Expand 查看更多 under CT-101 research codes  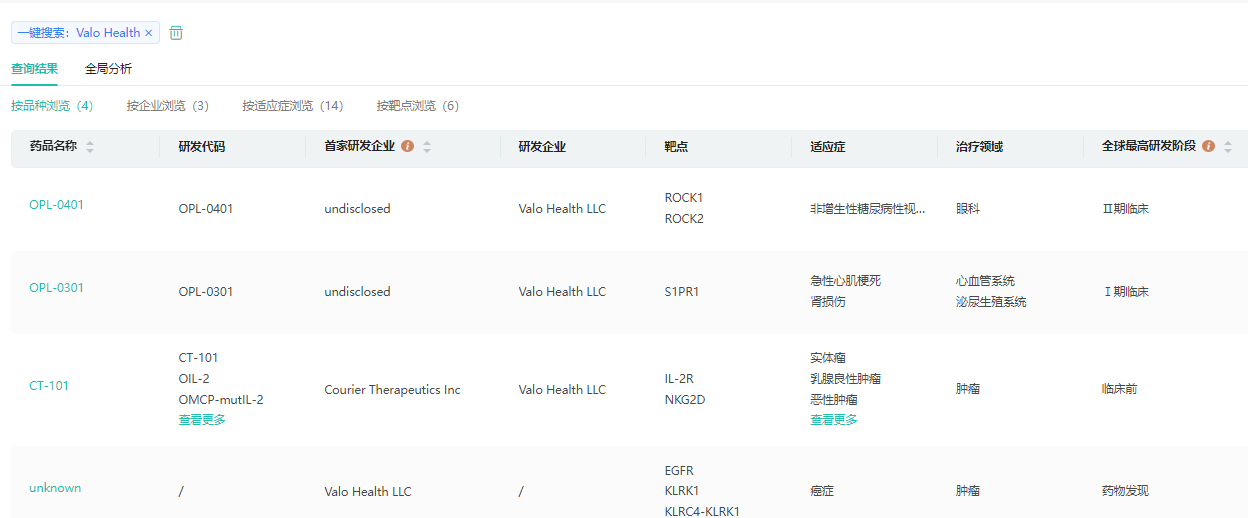point(202,420)
